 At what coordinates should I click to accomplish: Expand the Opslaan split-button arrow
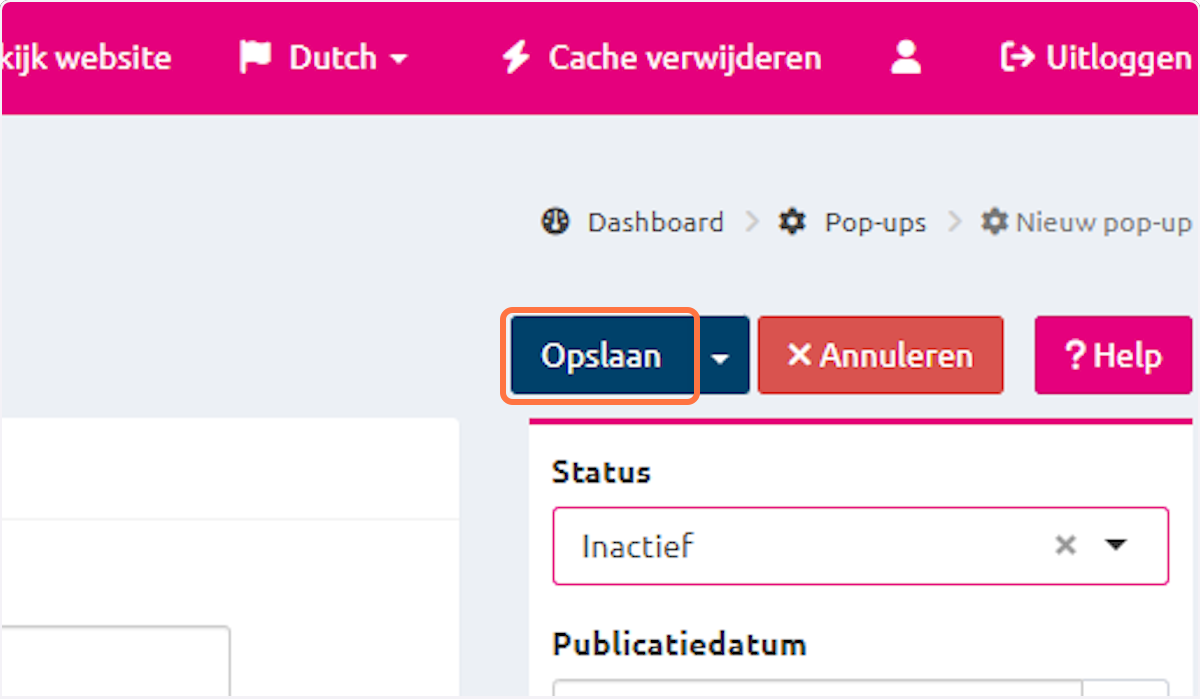[723, 356]
